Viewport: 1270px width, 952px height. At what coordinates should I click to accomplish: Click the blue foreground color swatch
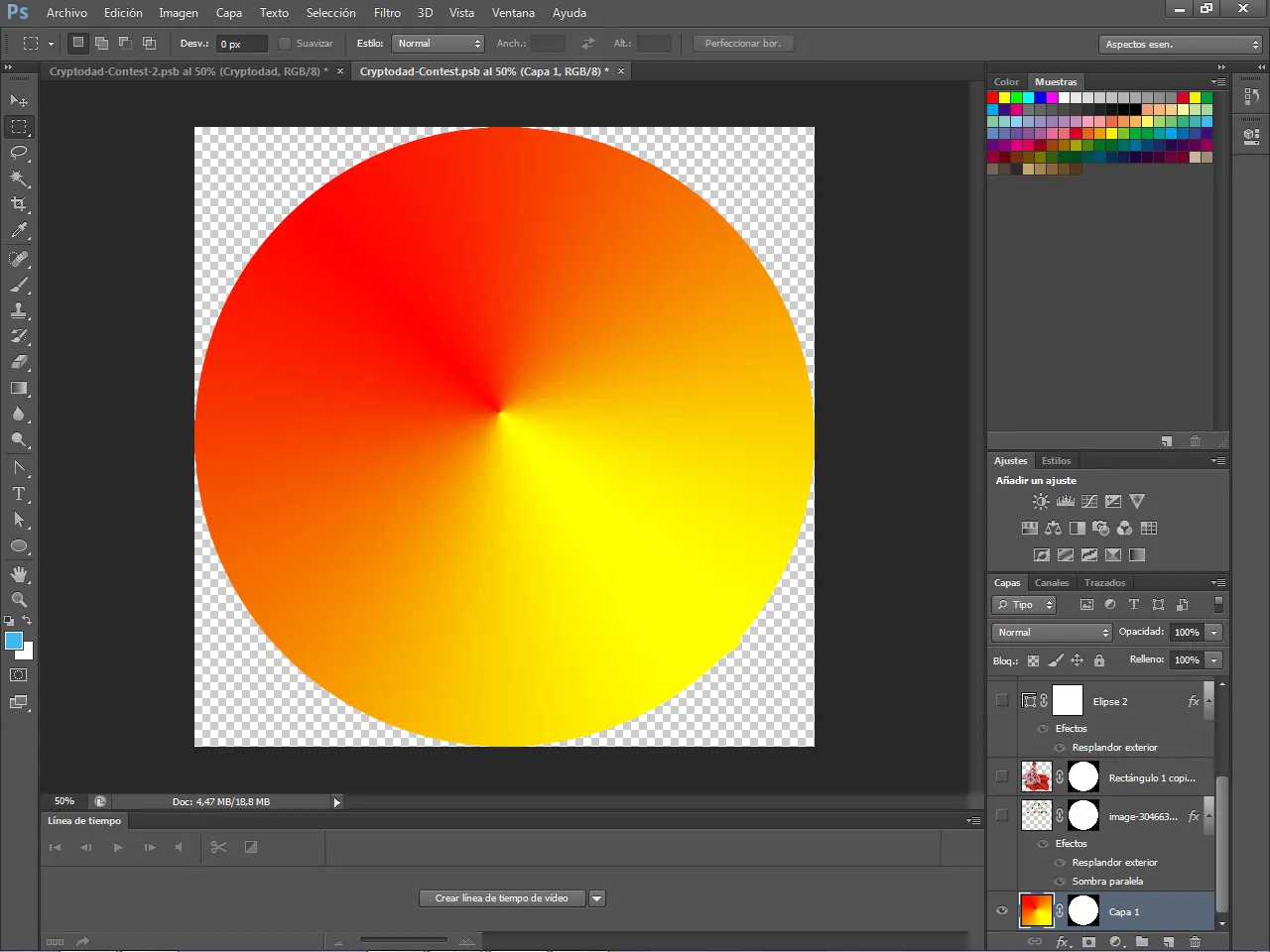(x=14, y=641)
